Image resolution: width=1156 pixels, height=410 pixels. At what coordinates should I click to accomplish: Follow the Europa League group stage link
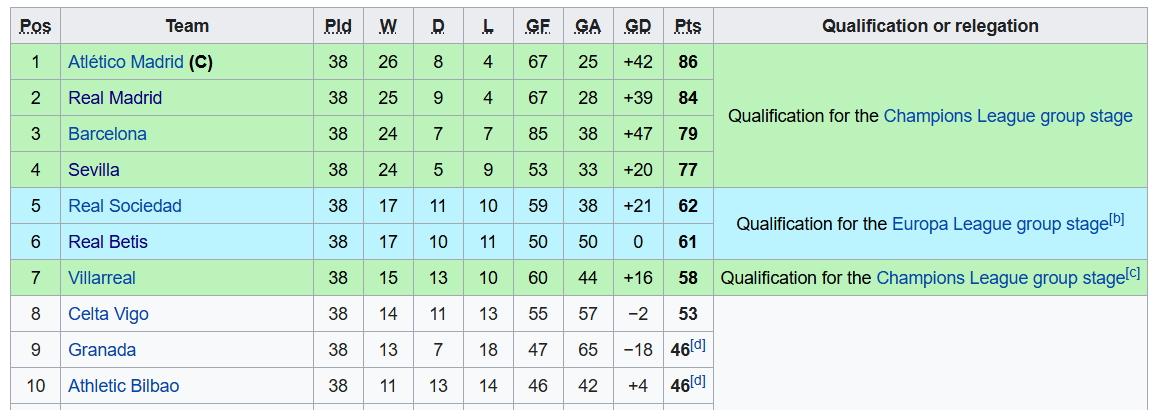coord(1000,224)
